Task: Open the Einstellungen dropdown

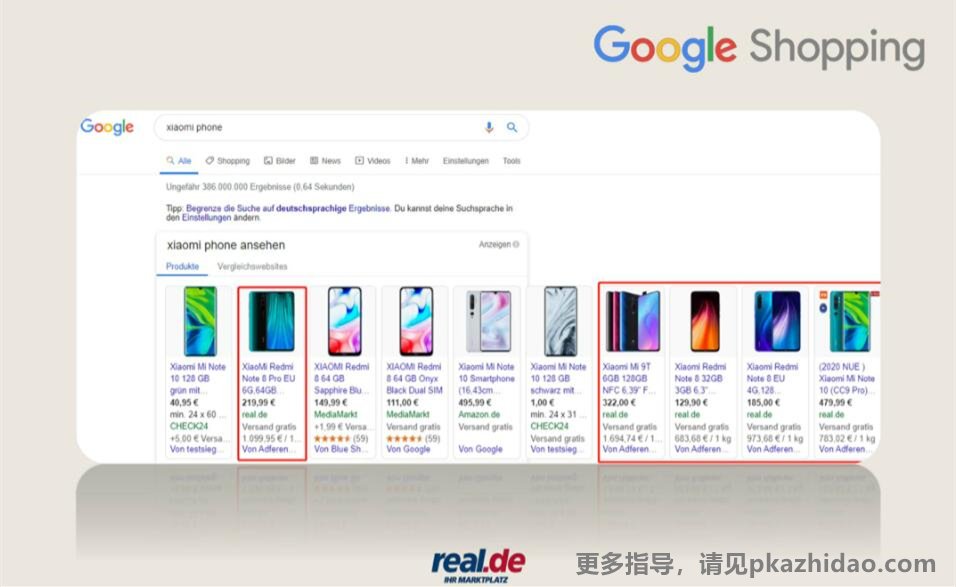Action: click(x=466, y=161)
